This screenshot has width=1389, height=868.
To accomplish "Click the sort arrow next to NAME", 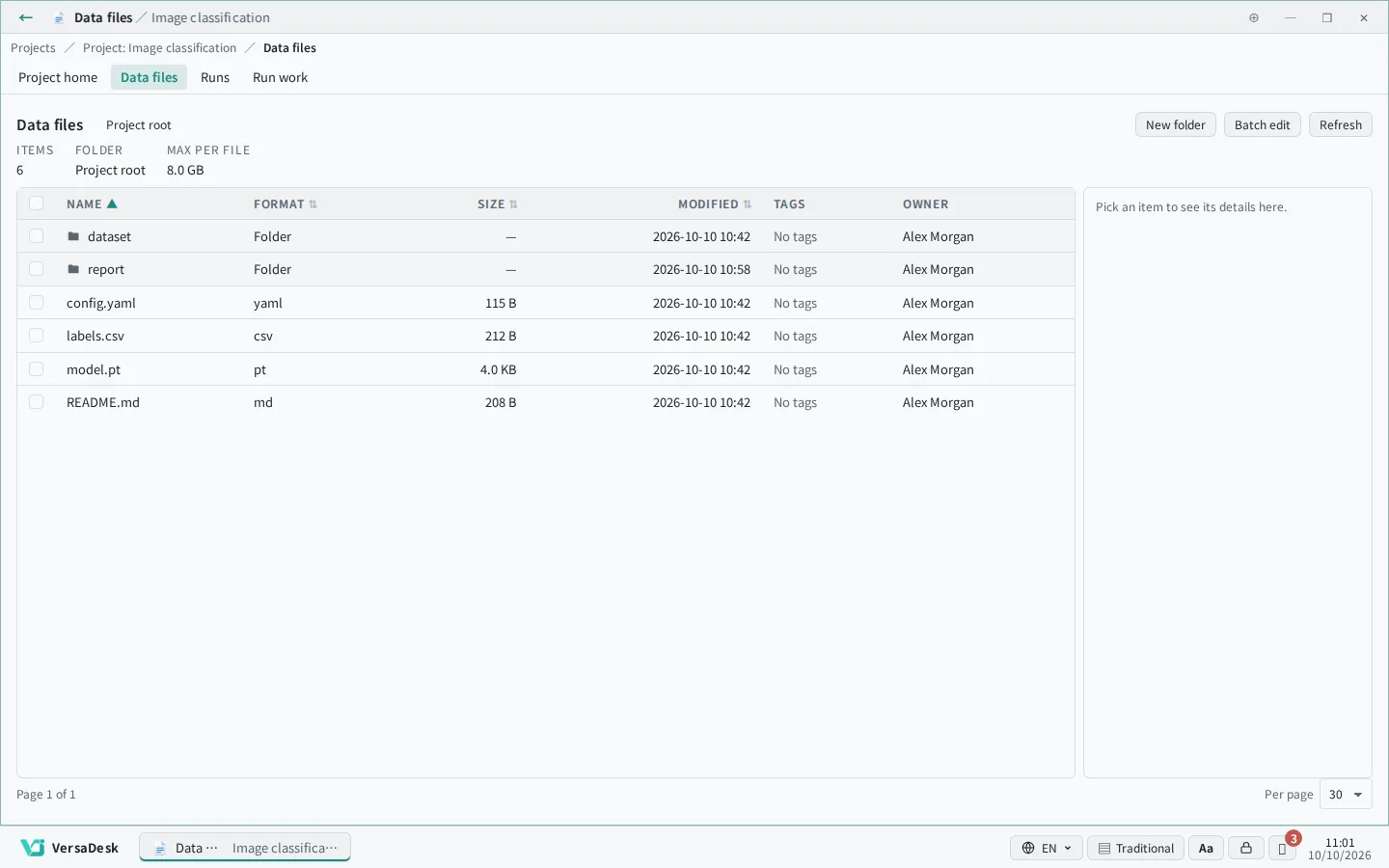I will (x=112, y=203).
